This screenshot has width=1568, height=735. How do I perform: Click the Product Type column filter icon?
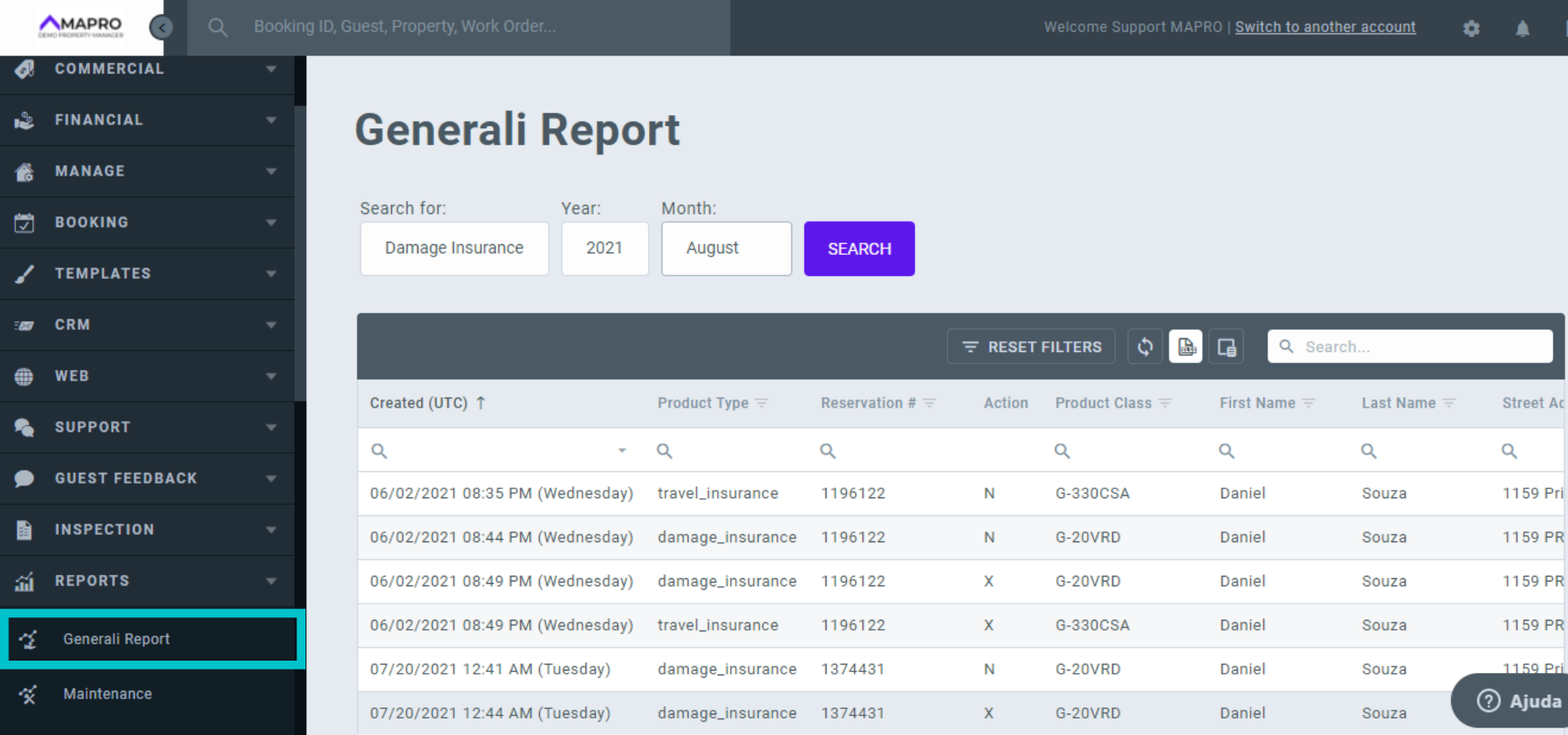(762, 403)
